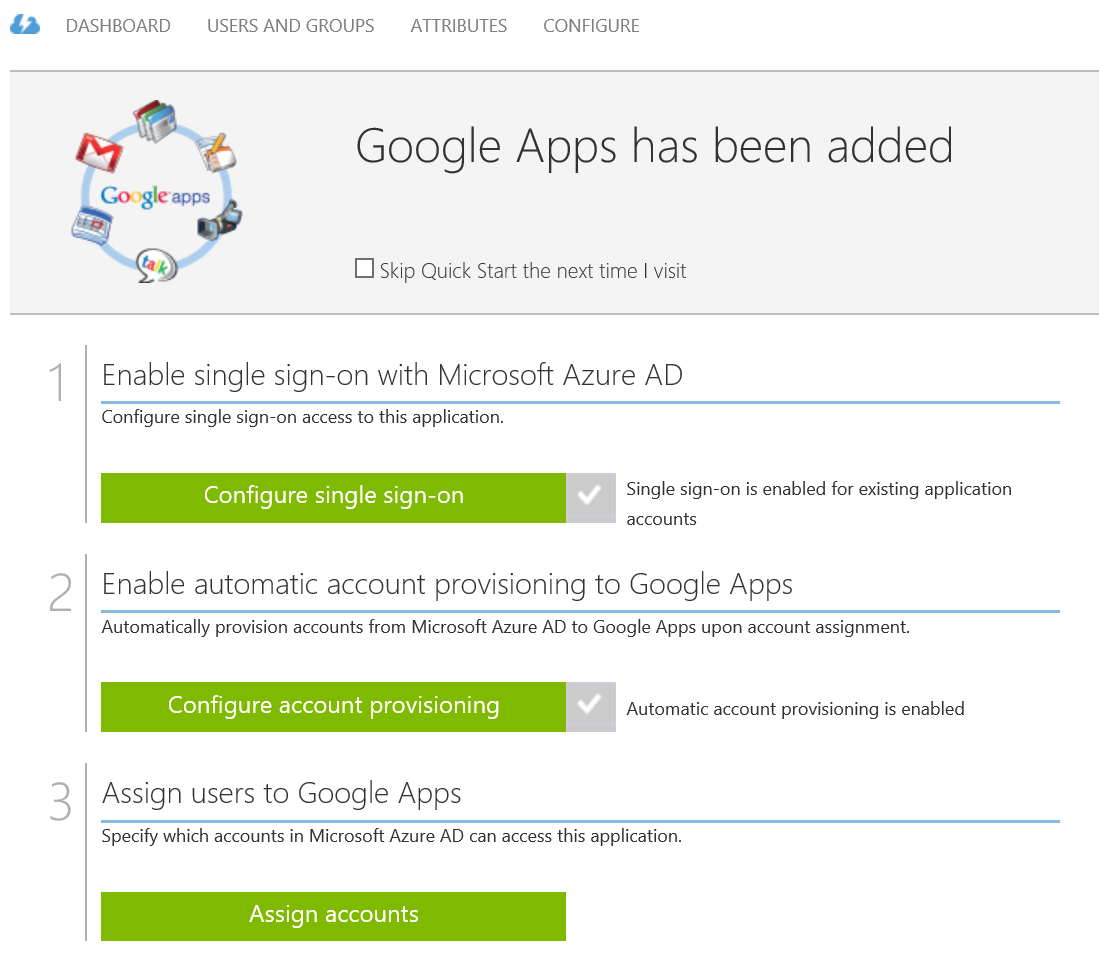Click the Gmail envelope icon
This screenshot has width=1099, height=968.
(x=99, y=150)
